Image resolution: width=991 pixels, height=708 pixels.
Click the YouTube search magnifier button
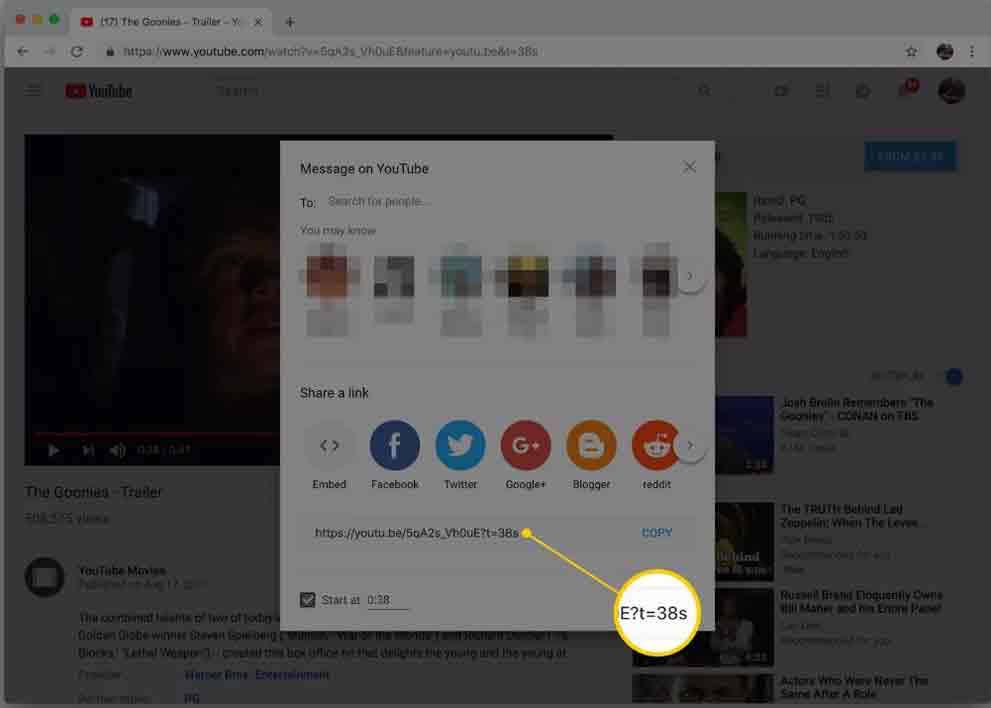coord(703,91)
